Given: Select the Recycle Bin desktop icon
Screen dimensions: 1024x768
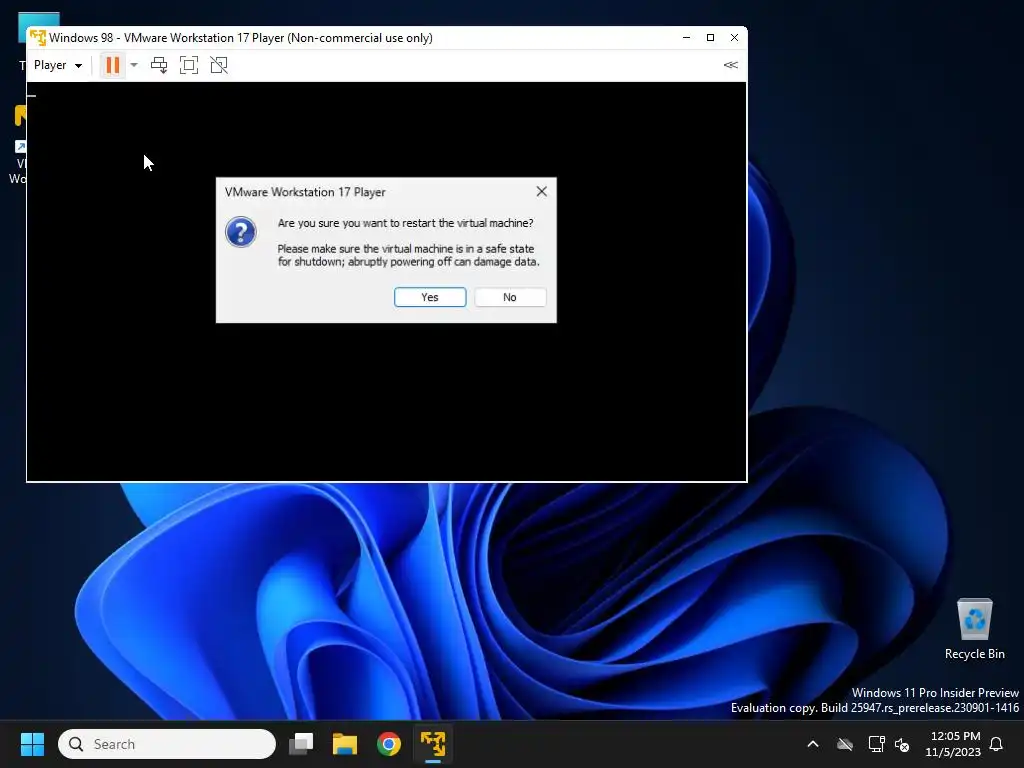Looking at the screenshot, I should tap(974, 629).
